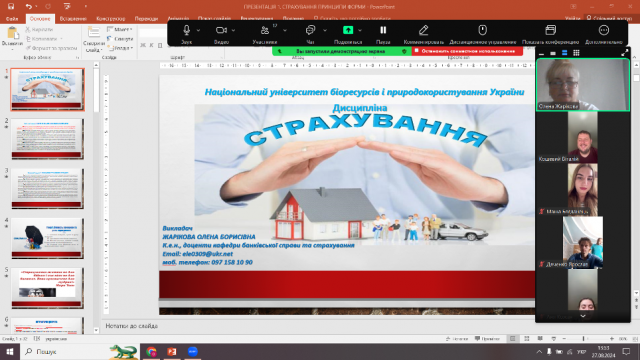Viewport: 640px width, 360px height.
Task: Expand Zoom participants options arrow
Action: tap(284, 30)
